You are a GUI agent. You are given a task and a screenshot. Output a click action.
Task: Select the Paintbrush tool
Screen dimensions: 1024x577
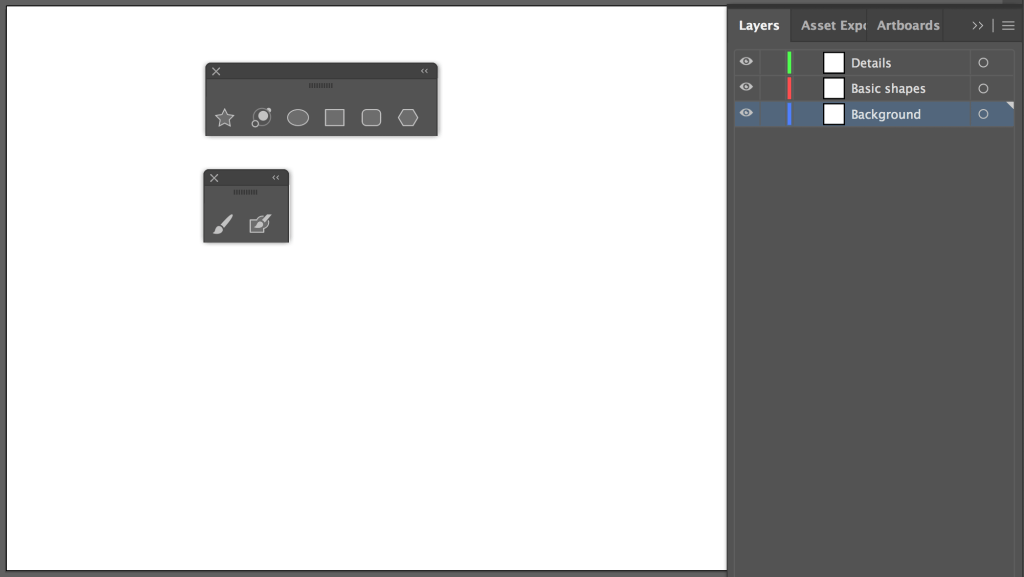(223, 225)
